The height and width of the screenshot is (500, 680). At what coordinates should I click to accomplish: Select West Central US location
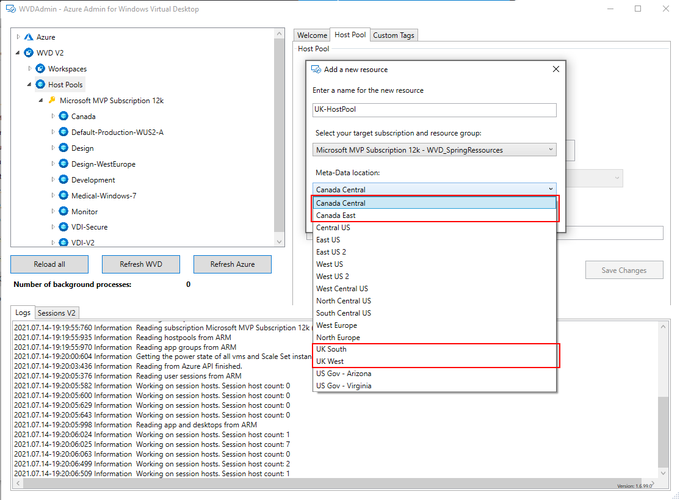tap(435, 288)
